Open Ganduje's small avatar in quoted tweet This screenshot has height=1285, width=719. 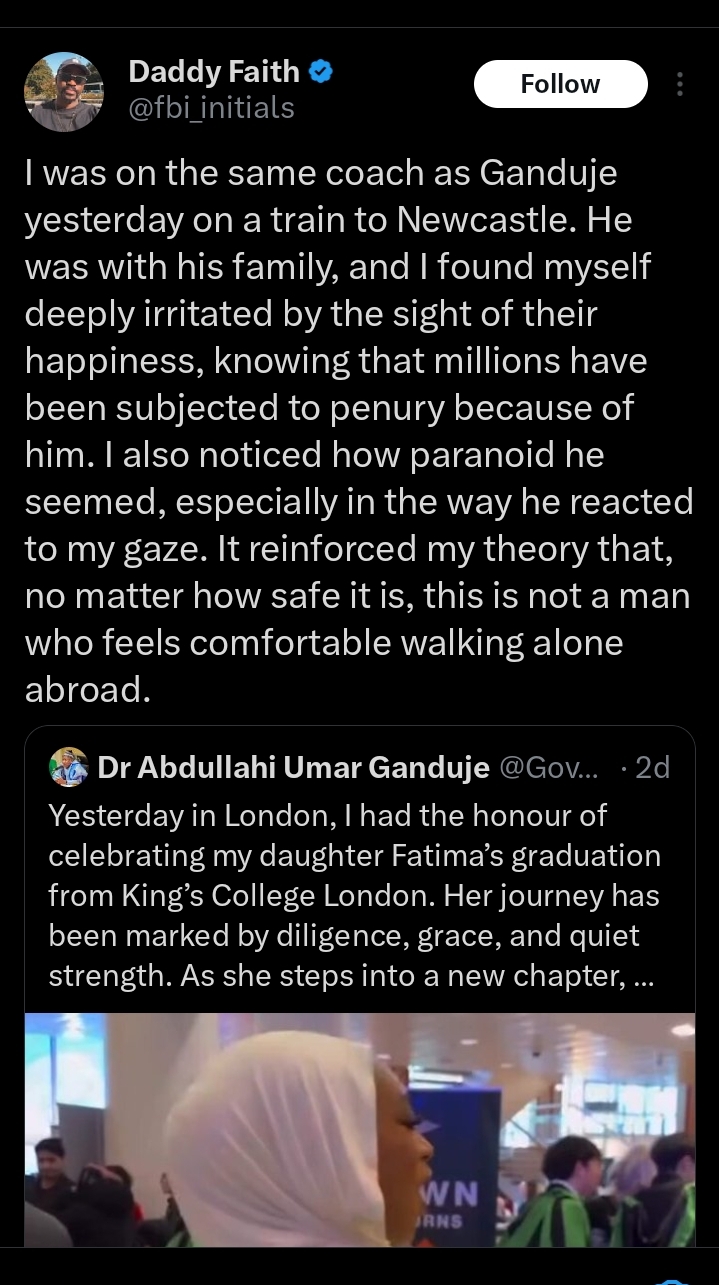(x=68, y=767)
